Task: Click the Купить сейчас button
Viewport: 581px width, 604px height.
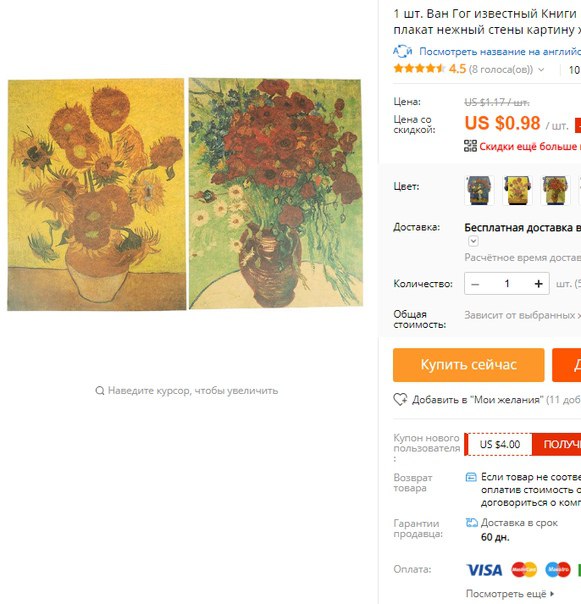Action: (x=468, y=365)
